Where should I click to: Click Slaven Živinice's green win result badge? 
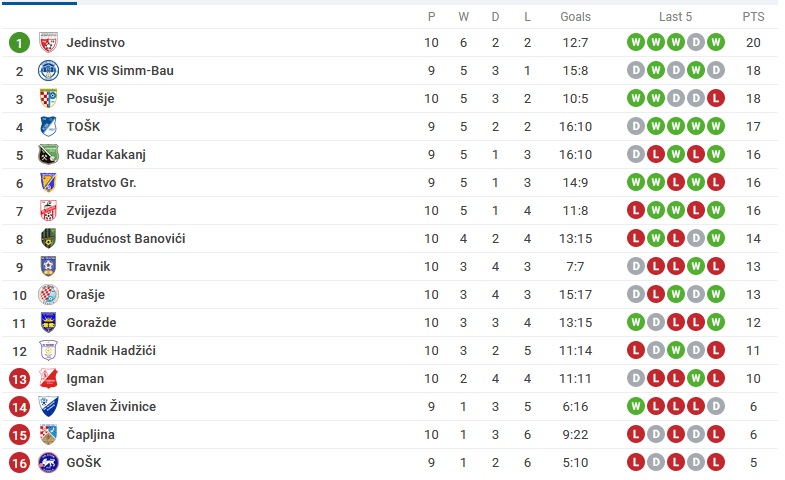coord(636,407)
